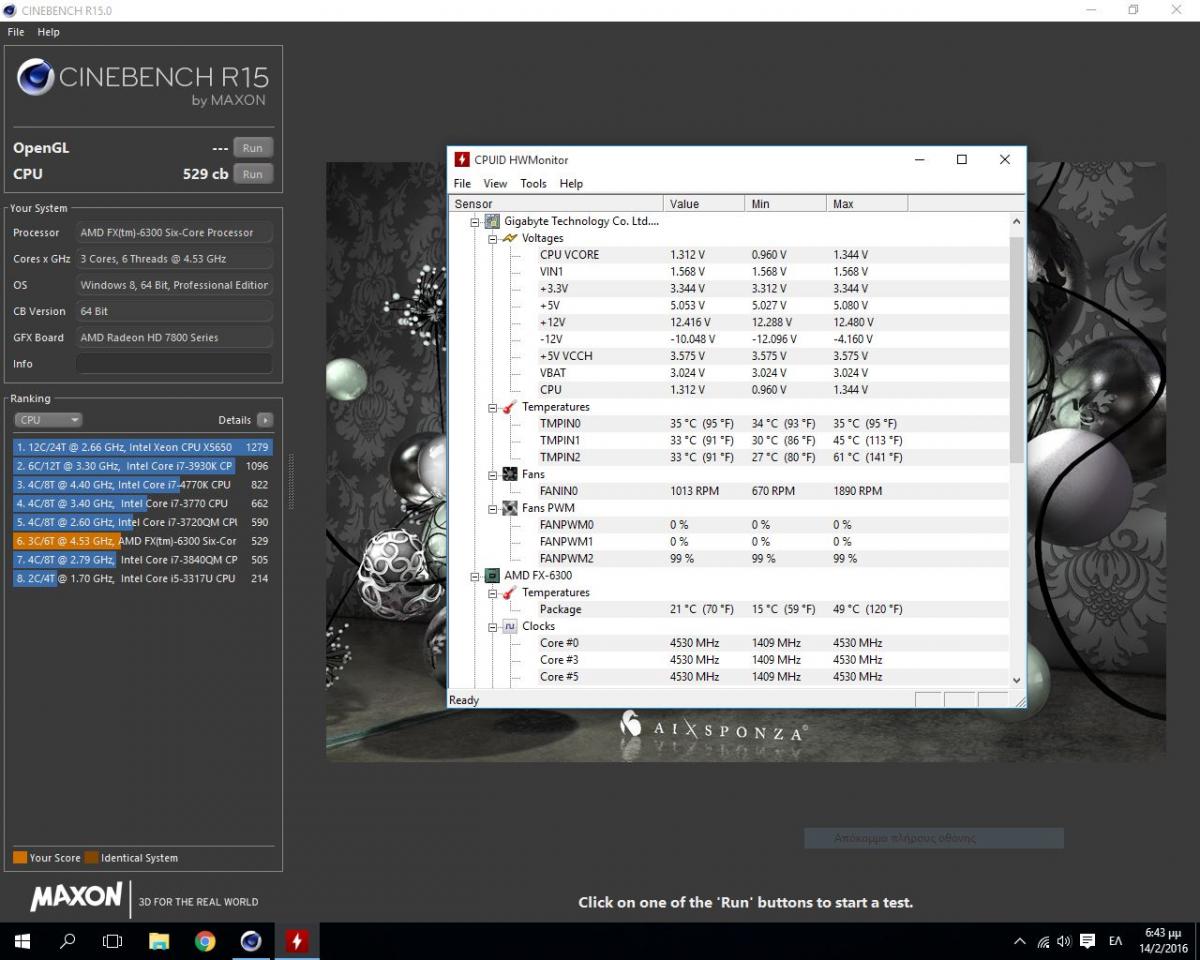Viewport: 1200px width, 960px height.
Task: Open HWMonitor View menu
Action: coord(495,184)
